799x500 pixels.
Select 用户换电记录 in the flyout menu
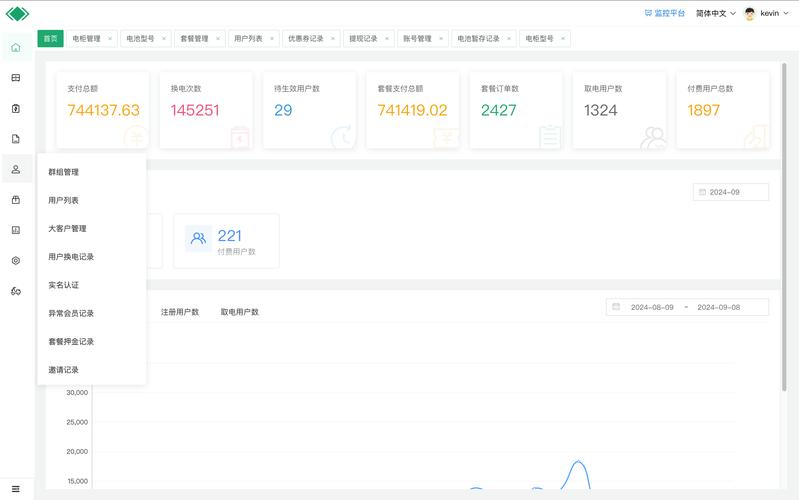point(92,257)
